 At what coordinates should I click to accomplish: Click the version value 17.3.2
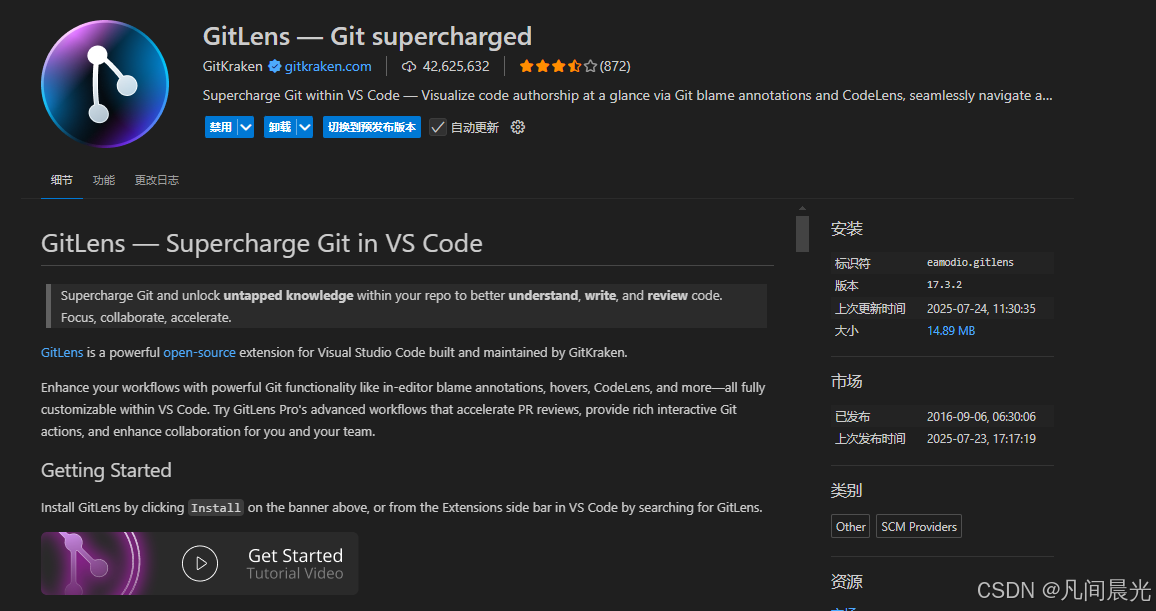click(944, 284)
